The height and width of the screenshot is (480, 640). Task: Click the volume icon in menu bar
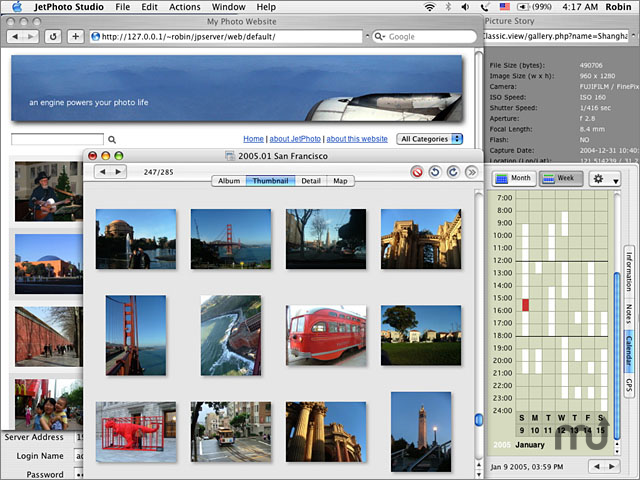pyautogui.click(x=465, y=7)
